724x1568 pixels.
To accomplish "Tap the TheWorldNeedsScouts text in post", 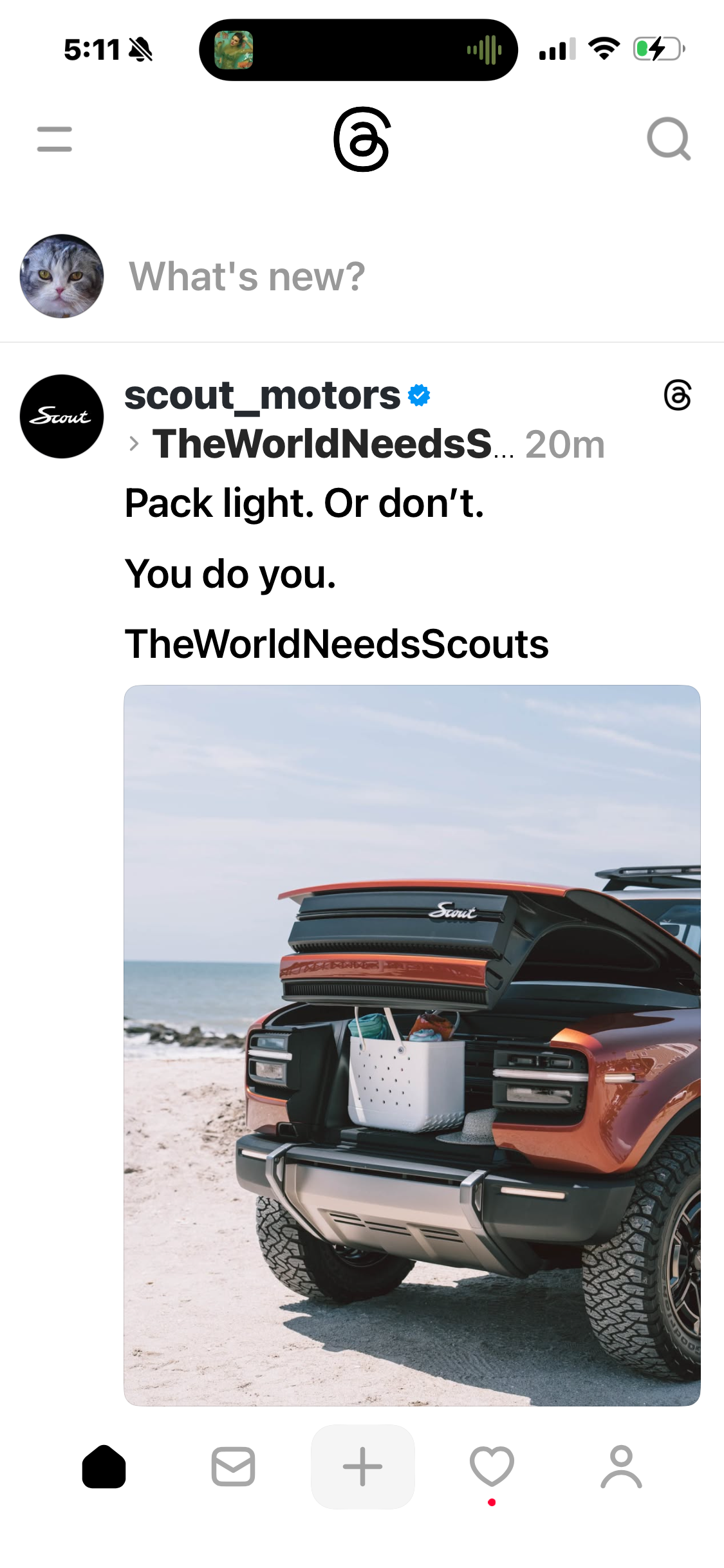I will [337, 644].
